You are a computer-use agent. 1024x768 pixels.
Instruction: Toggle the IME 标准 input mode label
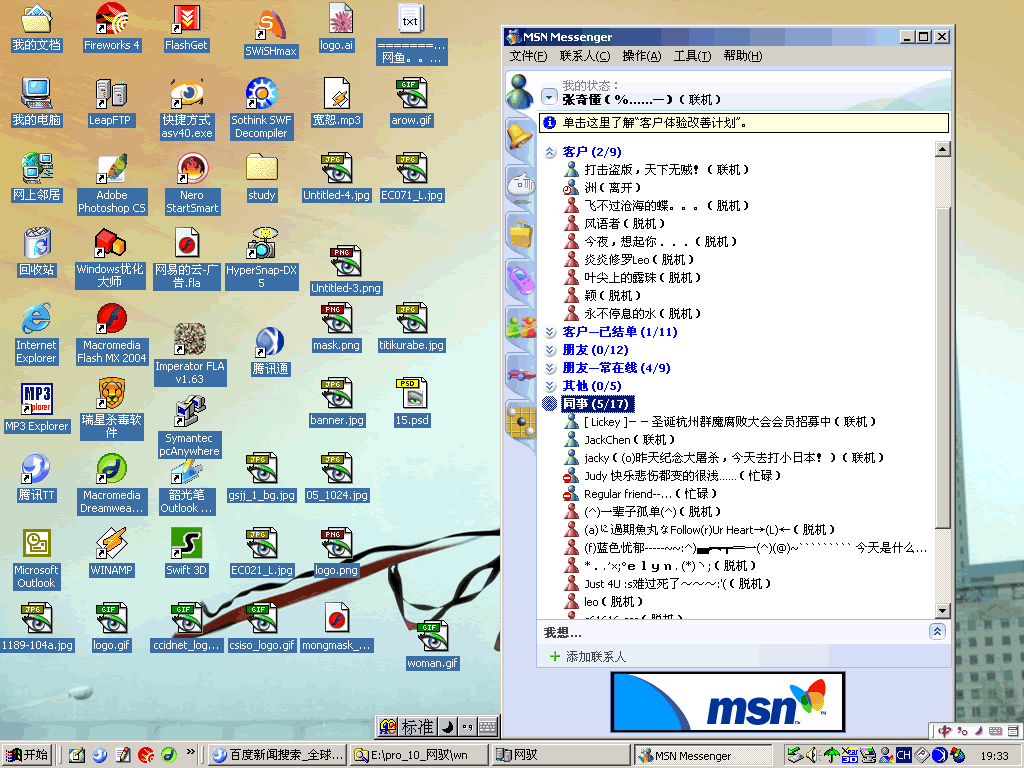coord(417,726)
